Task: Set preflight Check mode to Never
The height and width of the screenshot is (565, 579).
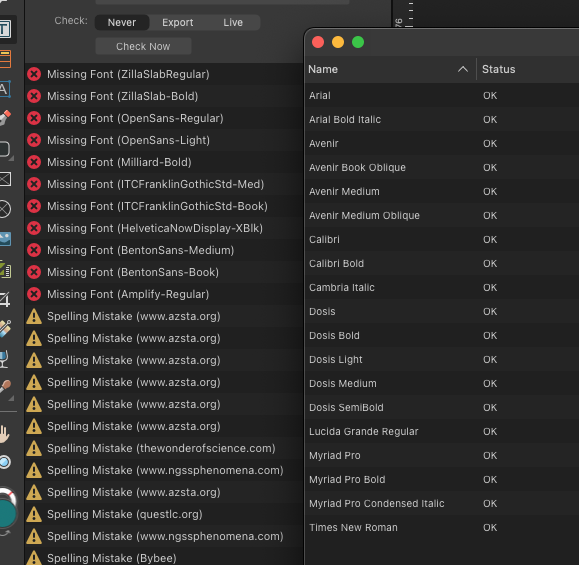Action: (122, 23)
